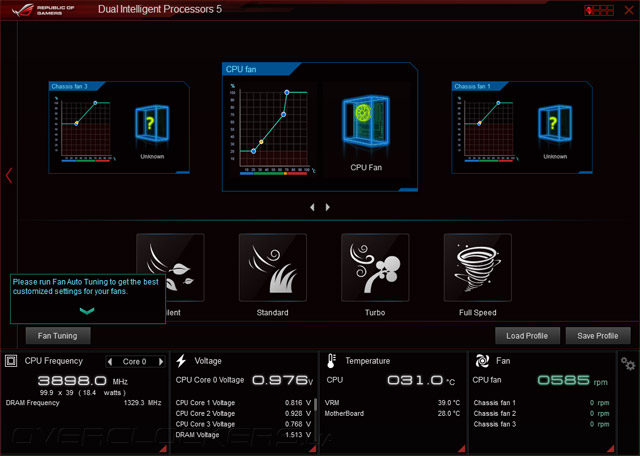The height and width of the screenshot is (456, 640).
Task: Show previous fan card with left arrow
Action: coord(312,207)
